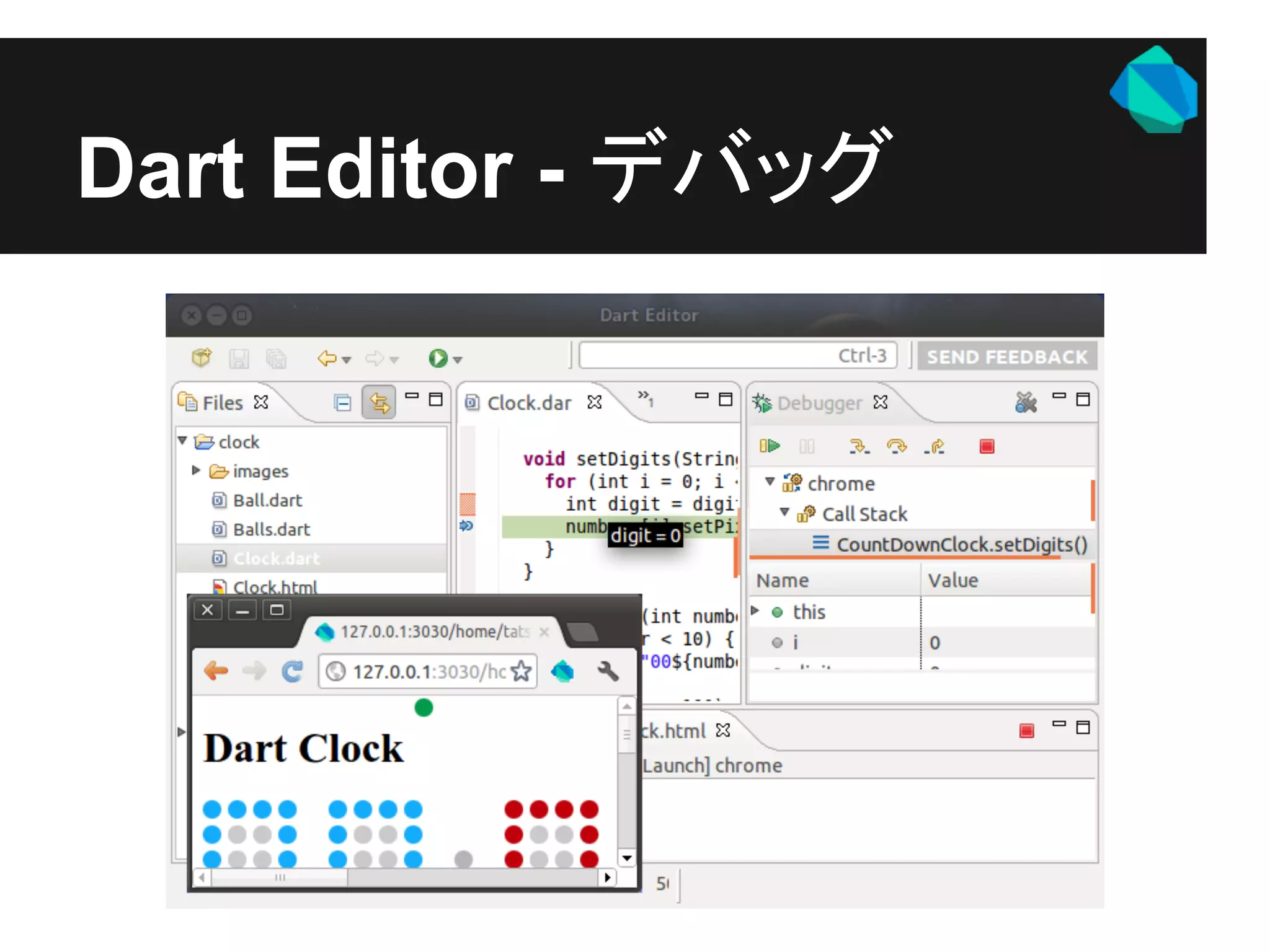The width and height of the screenshot is (1270, 952).
Task: Select the Debugger view tab
Action: click(807, 403)
